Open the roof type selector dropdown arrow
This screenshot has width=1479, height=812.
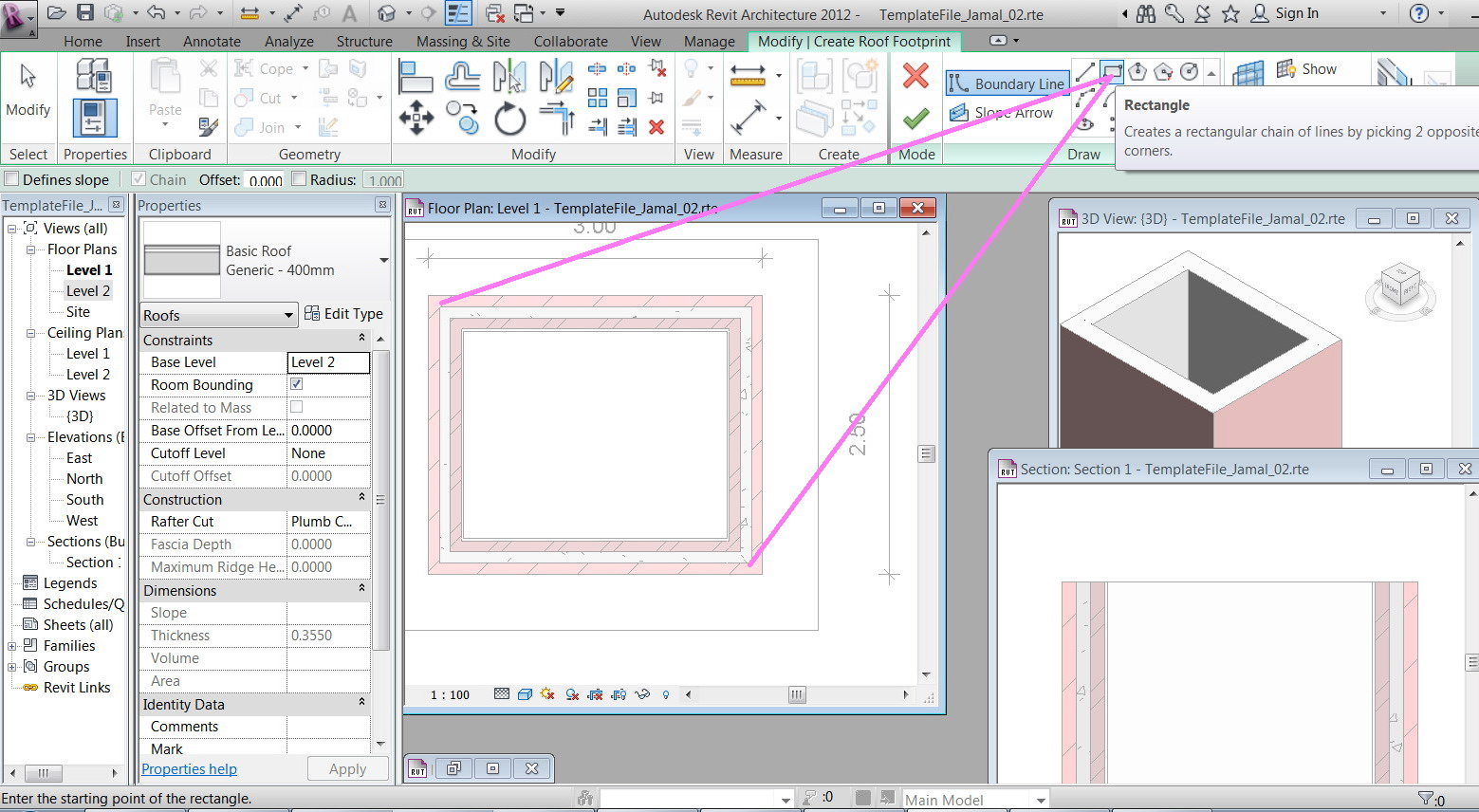[384, 260]
